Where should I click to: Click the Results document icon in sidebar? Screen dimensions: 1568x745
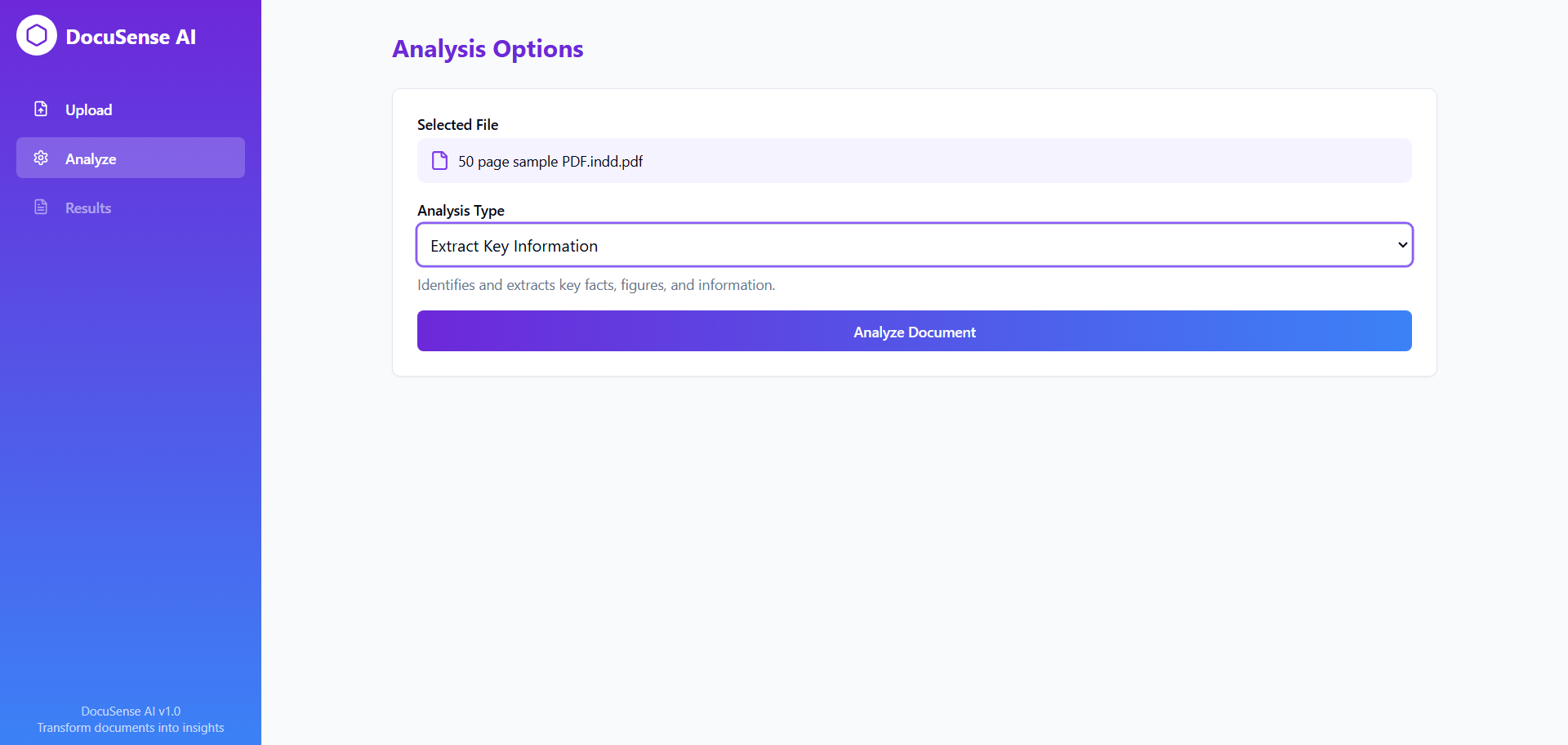coord(41,207)
